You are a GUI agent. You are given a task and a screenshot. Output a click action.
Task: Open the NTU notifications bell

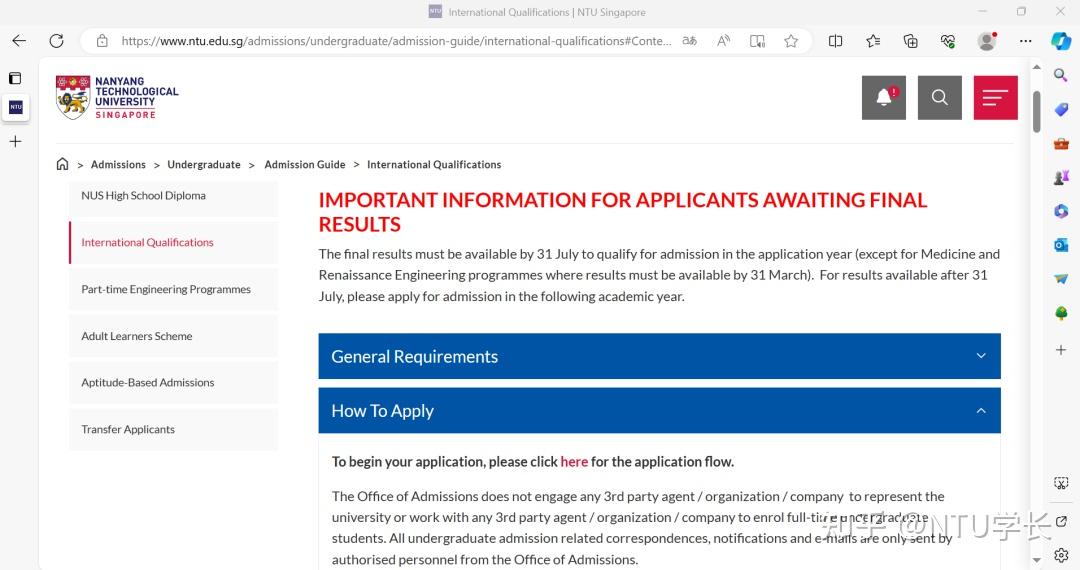[884, 97]
